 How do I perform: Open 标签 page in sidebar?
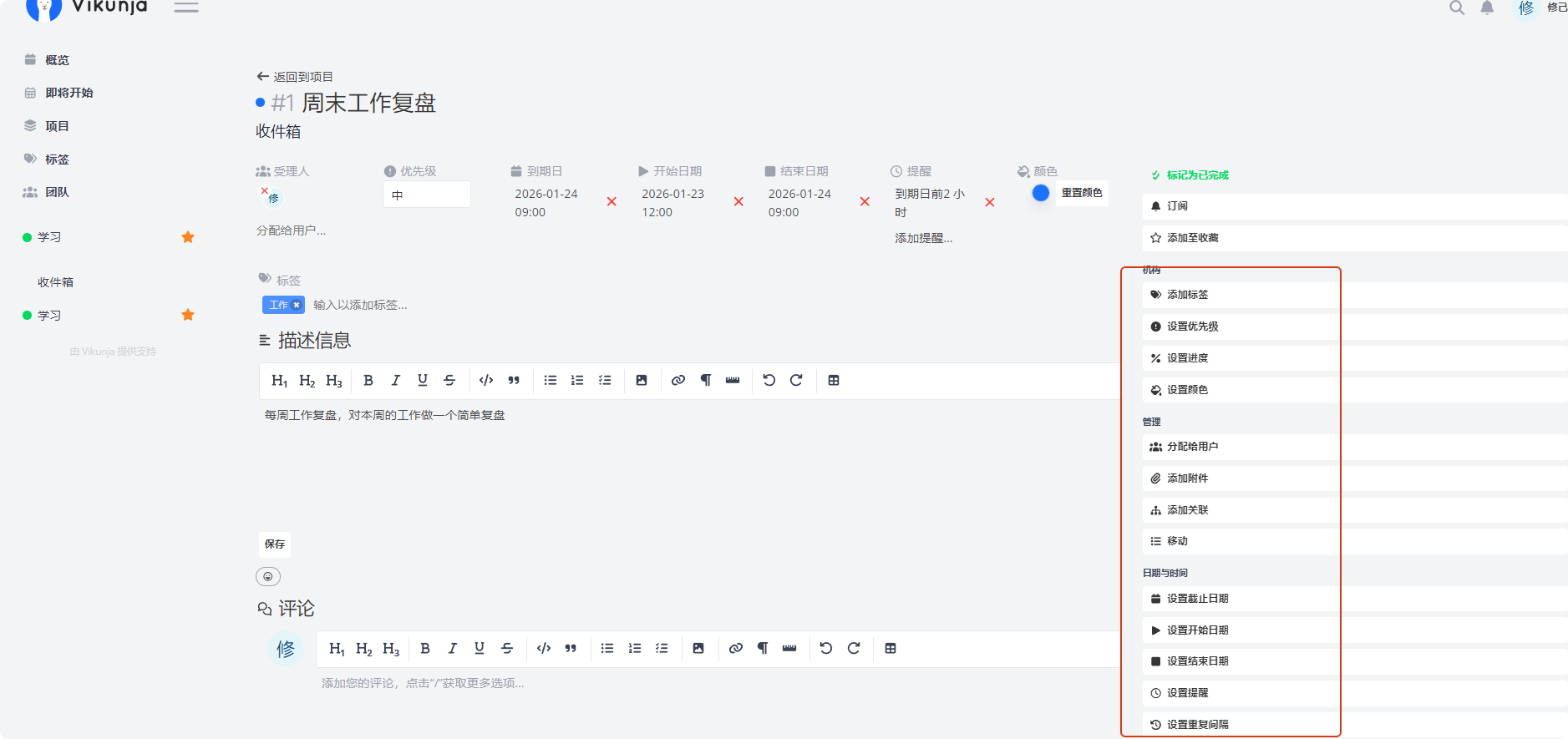pos(57,159)
